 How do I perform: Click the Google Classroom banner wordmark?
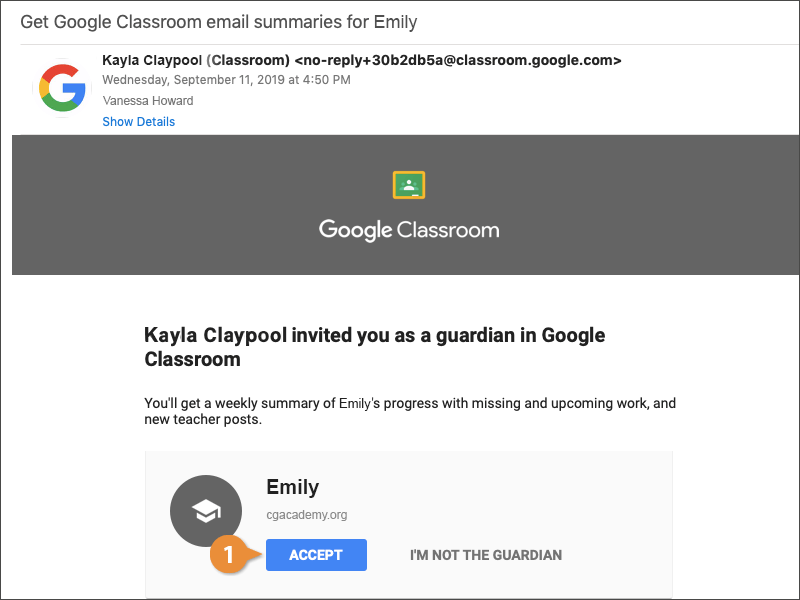(409, 230)
